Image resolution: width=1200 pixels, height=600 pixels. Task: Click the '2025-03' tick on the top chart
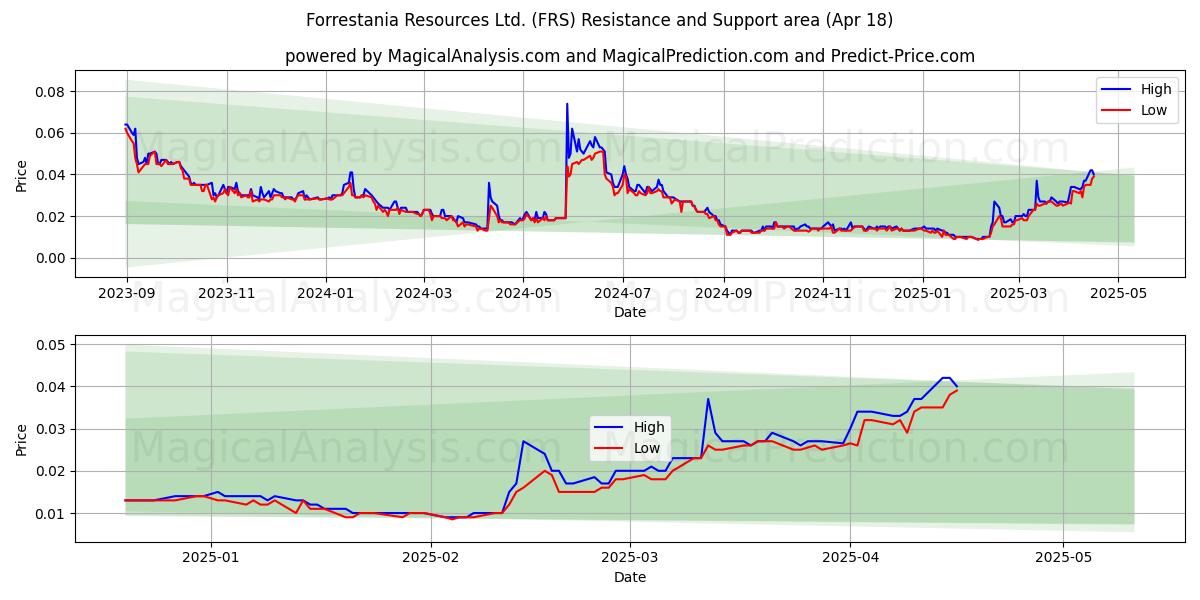tap(1019, 294)
